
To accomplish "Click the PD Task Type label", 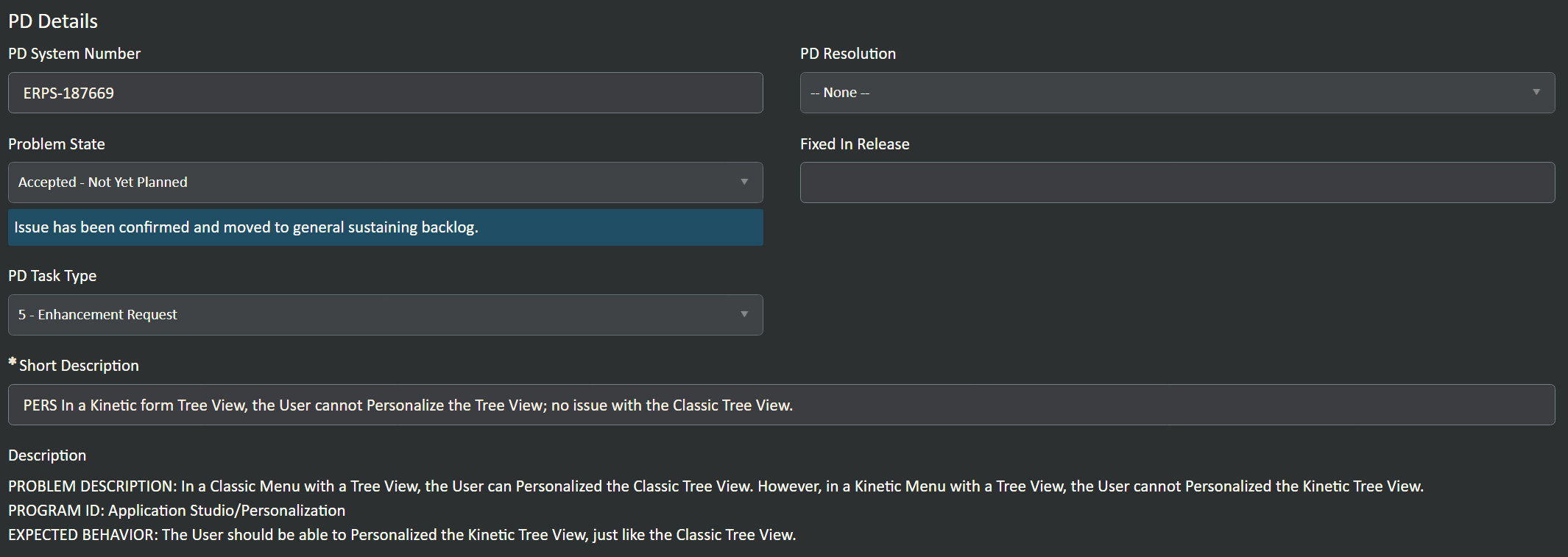I will tap(52, 276).
